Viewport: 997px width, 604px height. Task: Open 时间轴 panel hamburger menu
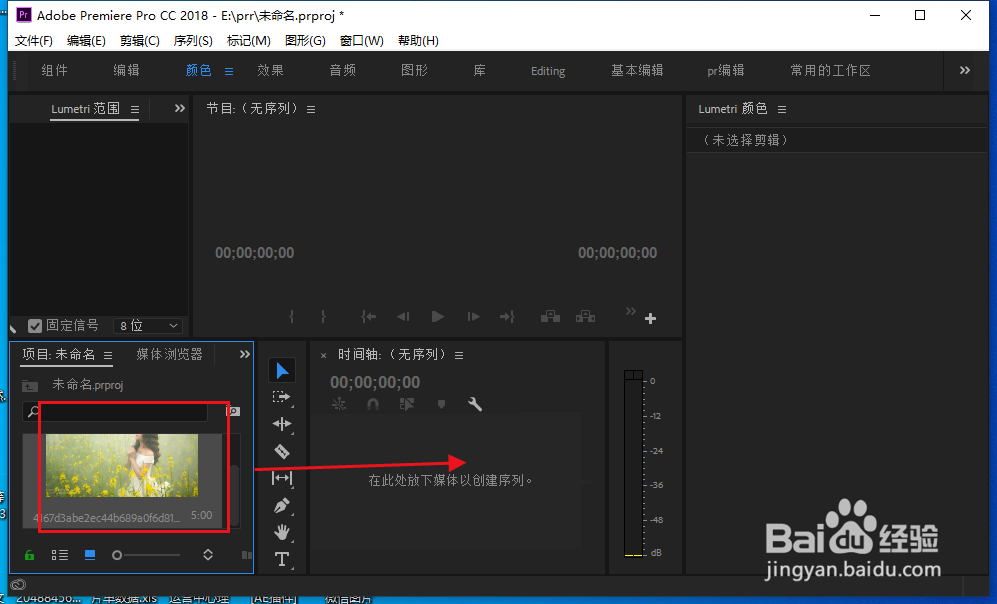(459, 355)
